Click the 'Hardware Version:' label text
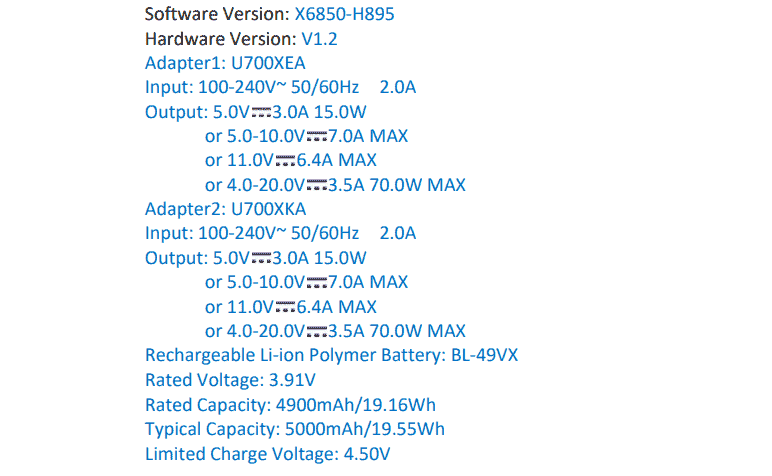This screenshot has height=476, width=772. click(221, 39)
